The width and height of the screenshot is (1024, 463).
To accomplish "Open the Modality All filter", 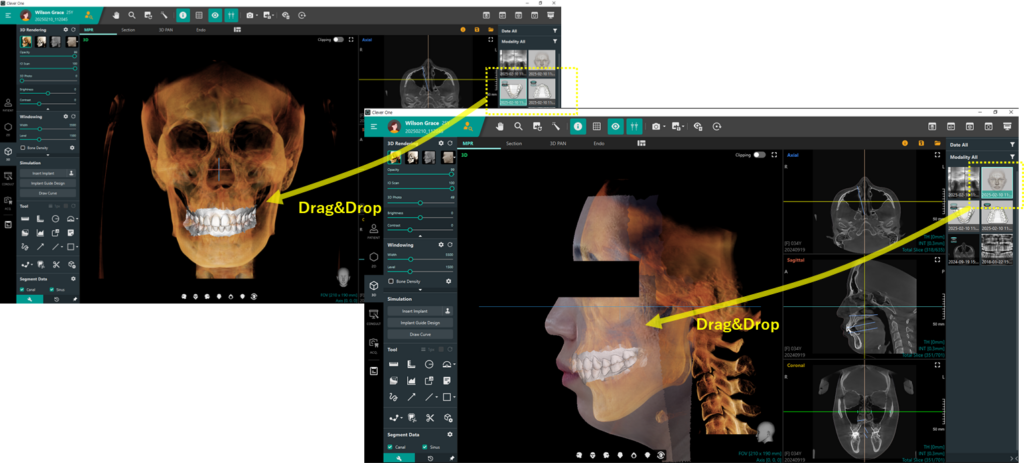I will (1012, 157).
